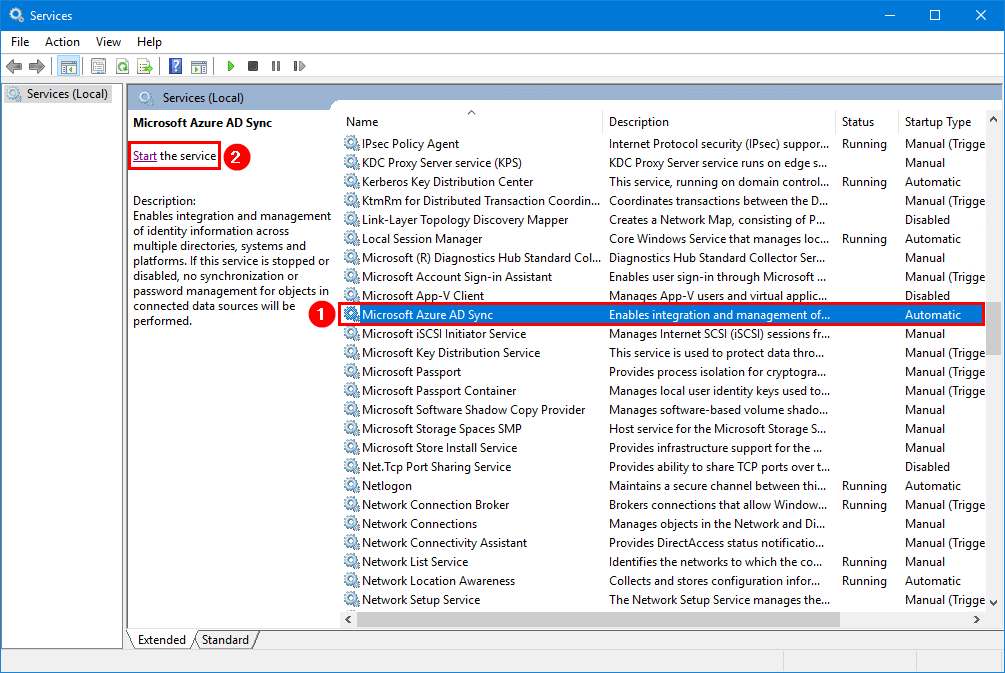Click the Back arrow toolbar icon
Image resolution: width=1005 pixels, height=673 pixels.
pos(14,66)
